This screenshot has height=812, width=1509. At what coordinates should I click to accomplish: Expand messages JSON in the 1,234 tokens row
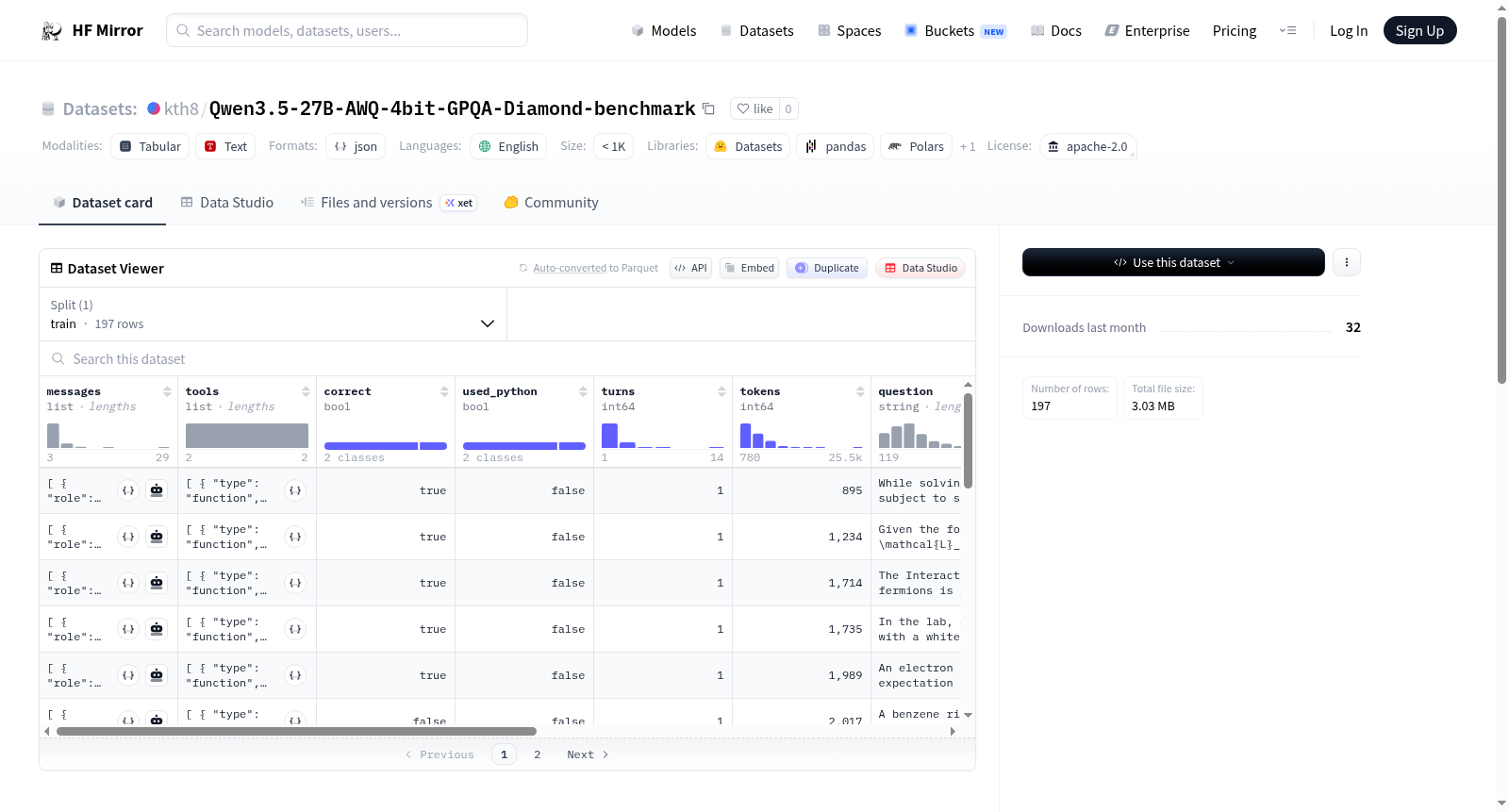tap(128, 537)
